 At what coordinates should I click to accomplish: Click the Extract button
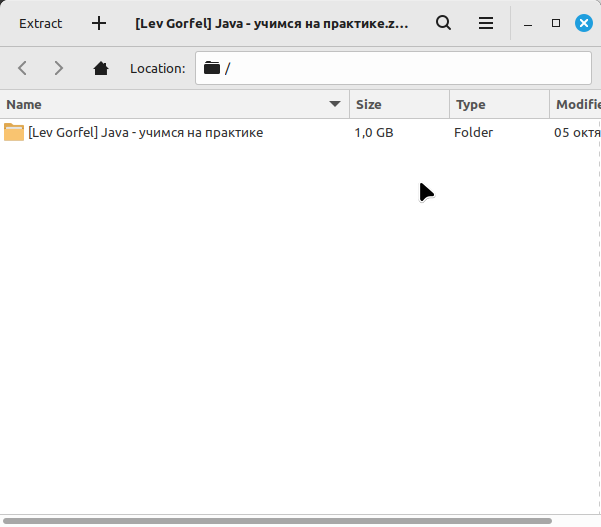(x=40, y=24)
